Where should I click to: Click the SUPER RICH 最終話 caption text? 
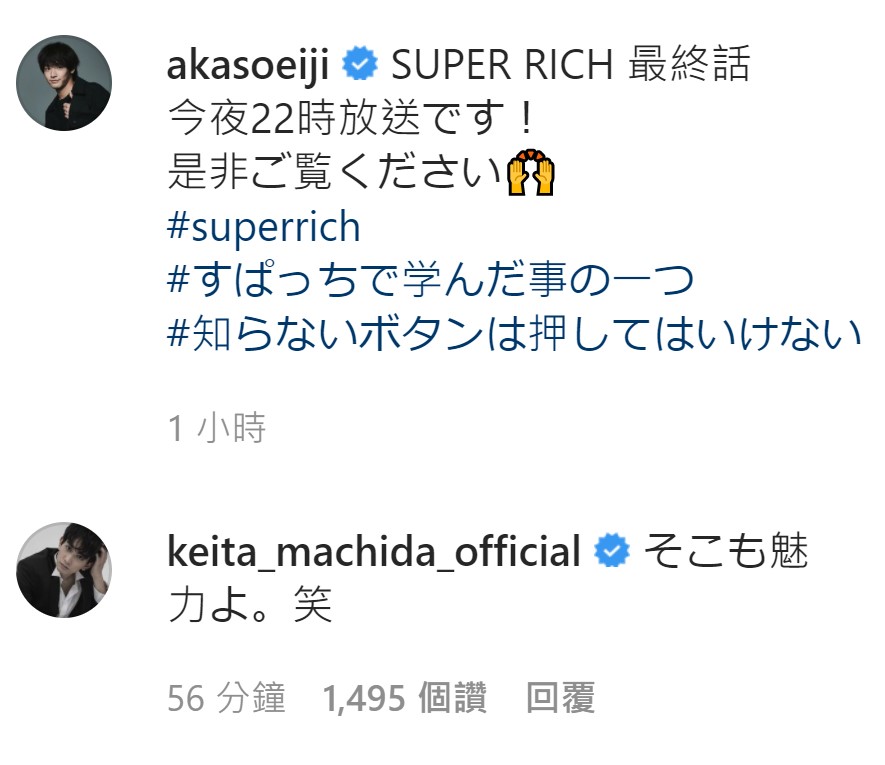pyautogui.click(x=571, y=64)
